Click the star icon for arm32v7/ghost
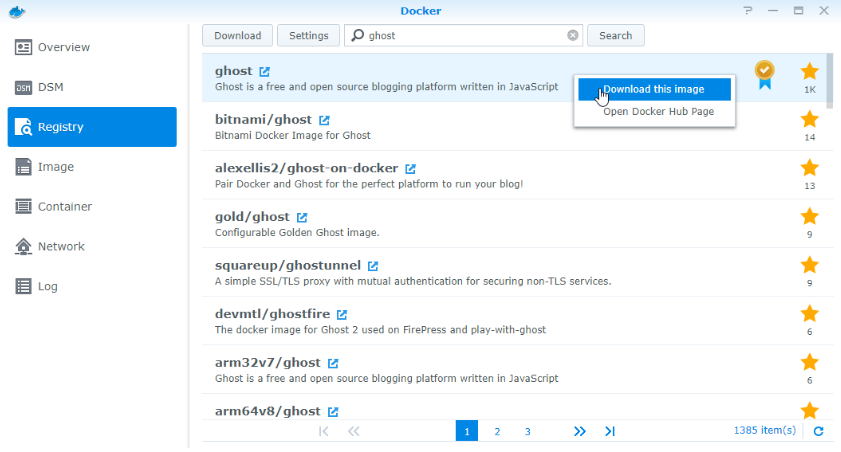The width and height of the screenshot is (841, 452). click(x=809, y=362)
